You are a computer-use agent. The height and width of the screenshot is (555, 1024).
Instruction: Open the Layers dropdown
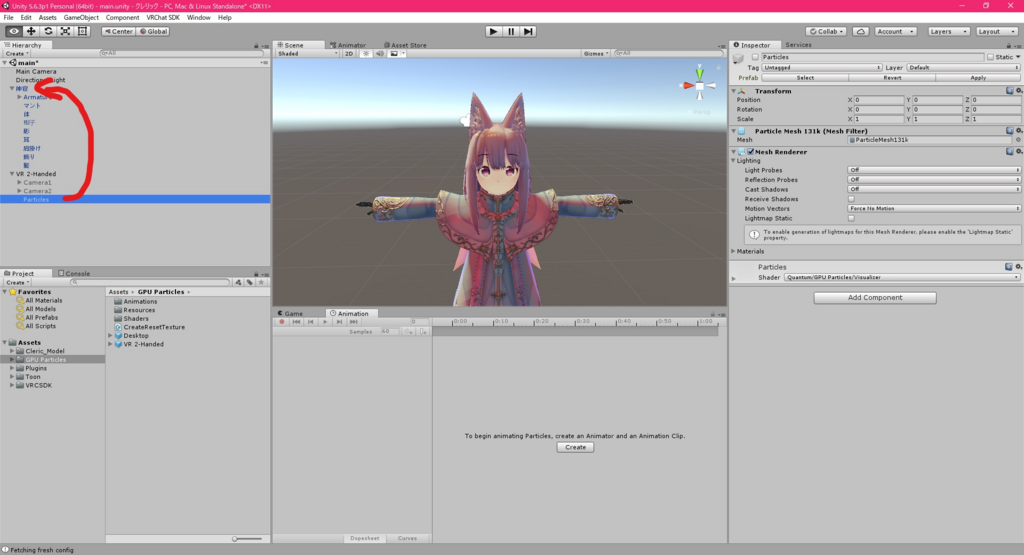tap(948, 31)
